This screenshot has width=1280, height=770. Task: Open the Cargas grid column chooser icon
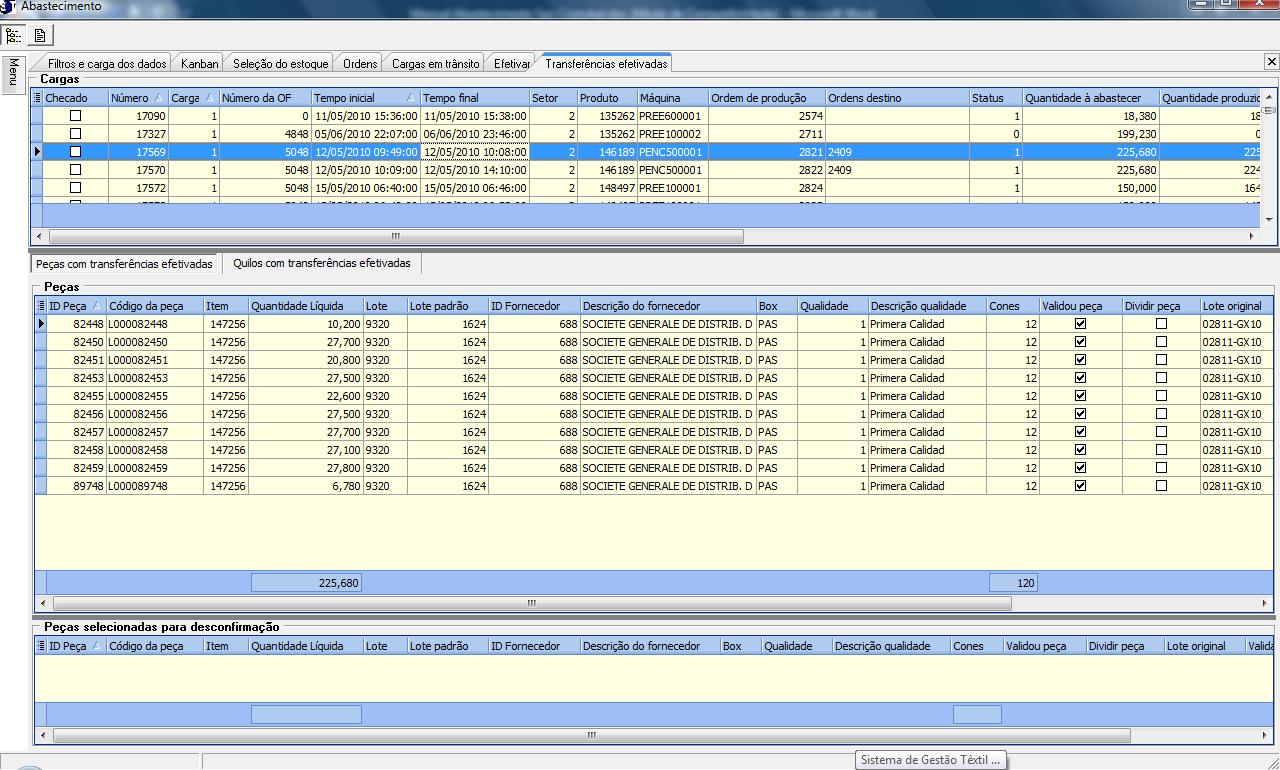[37, 98]
